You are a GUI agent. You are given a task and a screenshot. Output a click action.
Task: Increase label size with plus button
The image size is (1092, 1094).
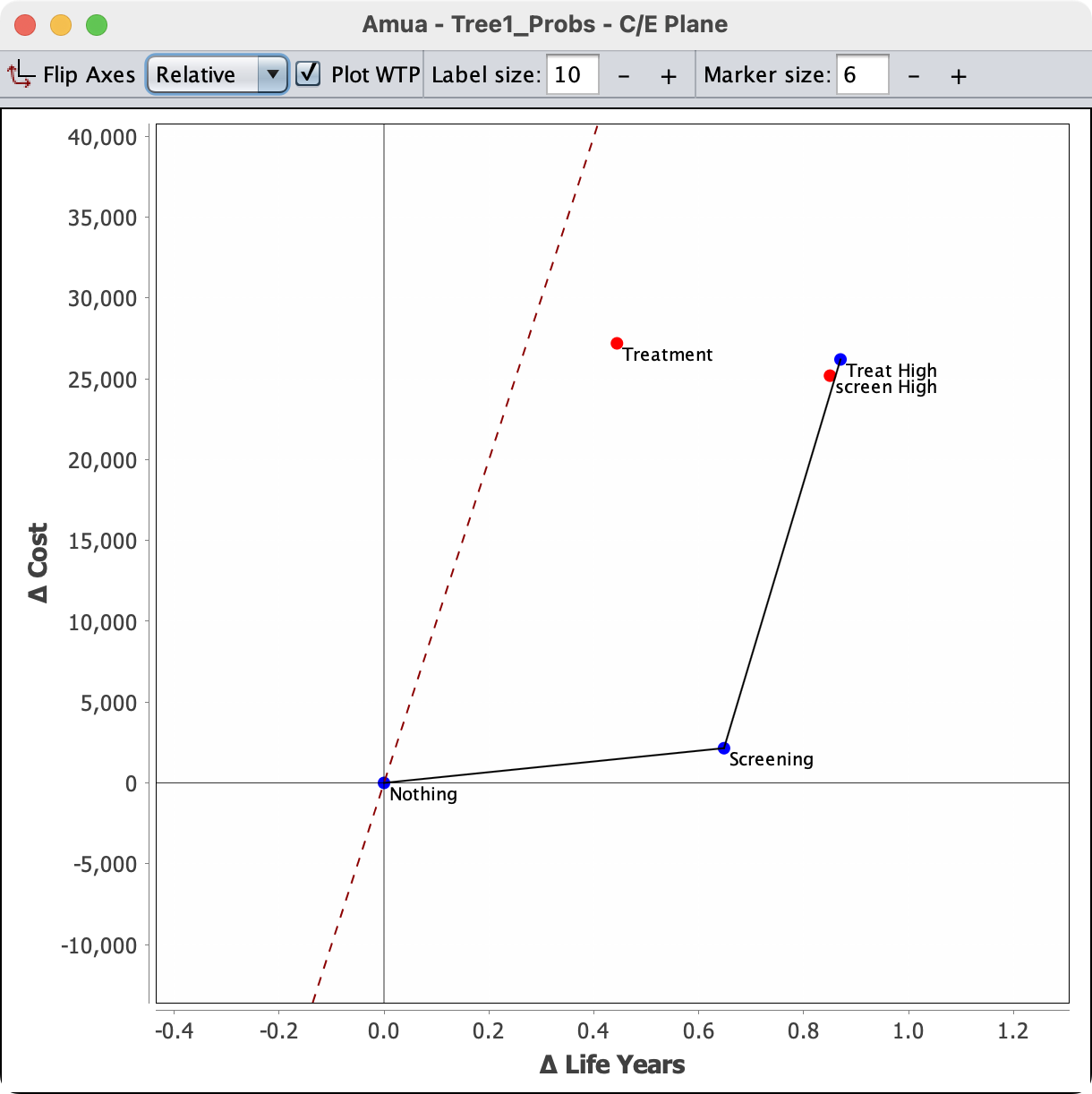coord(669,76)
